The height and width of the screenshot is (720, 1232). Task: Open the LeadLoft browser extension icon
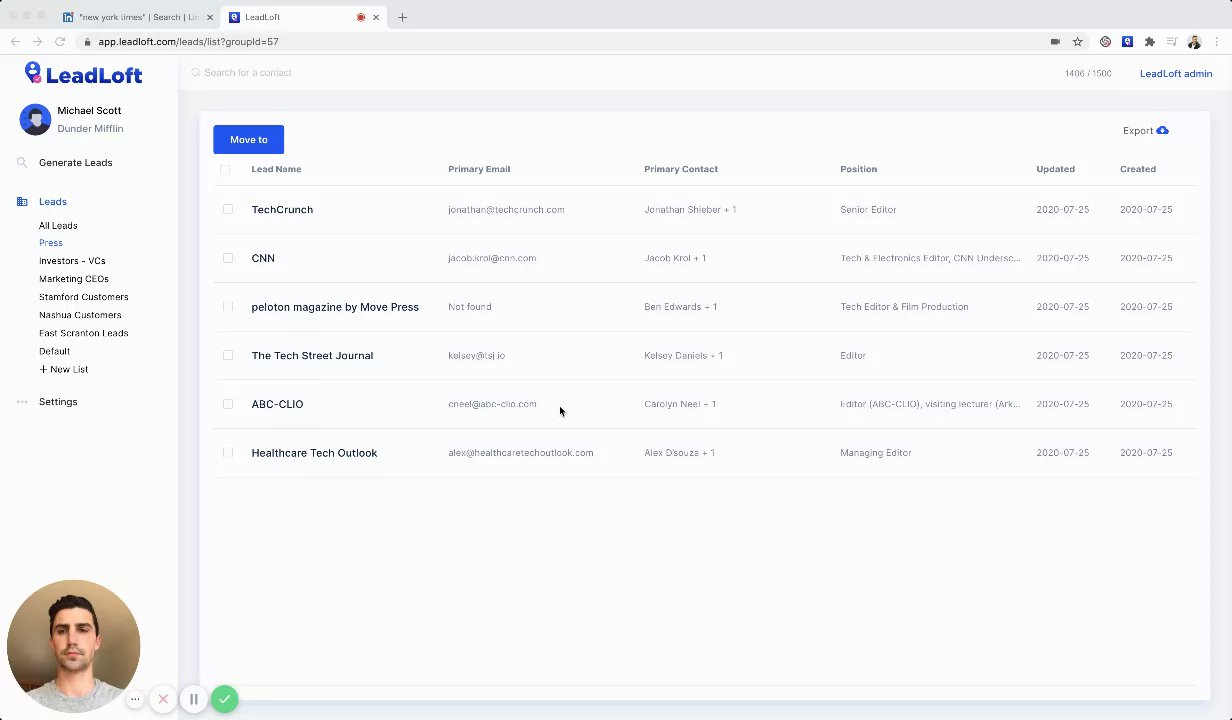click(1127, 42)
